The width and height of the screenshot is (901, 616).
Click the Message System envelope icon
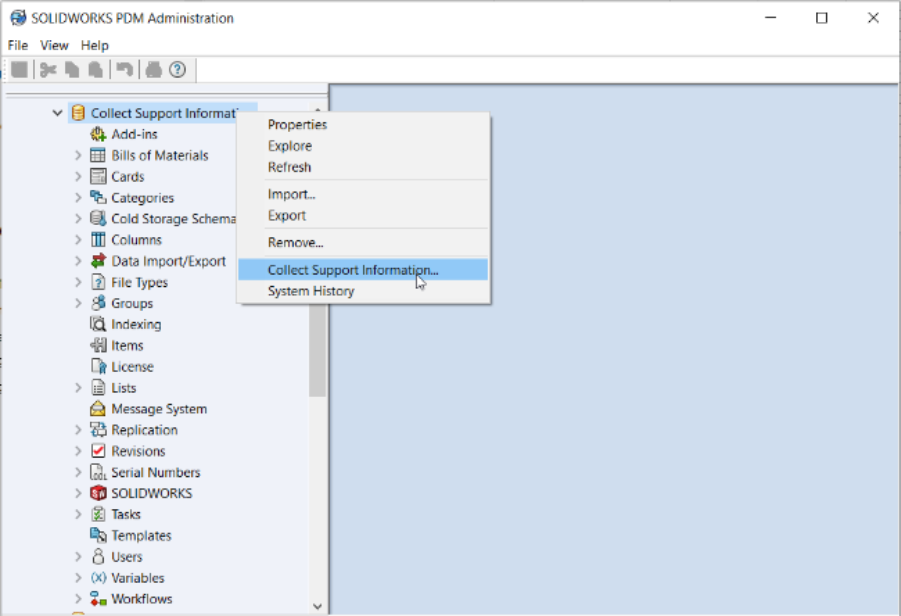click(98, 409)
